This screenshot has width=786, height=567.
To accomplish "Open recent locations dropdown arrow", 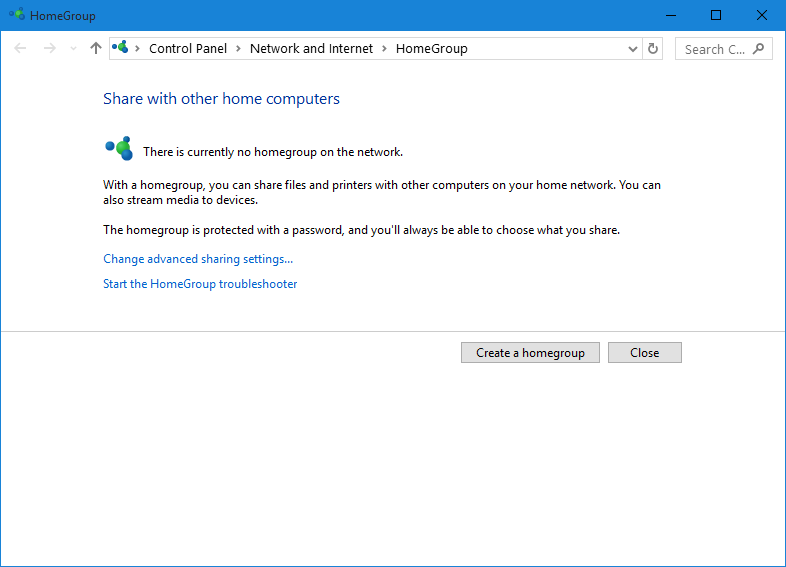I will click(73, 49).
